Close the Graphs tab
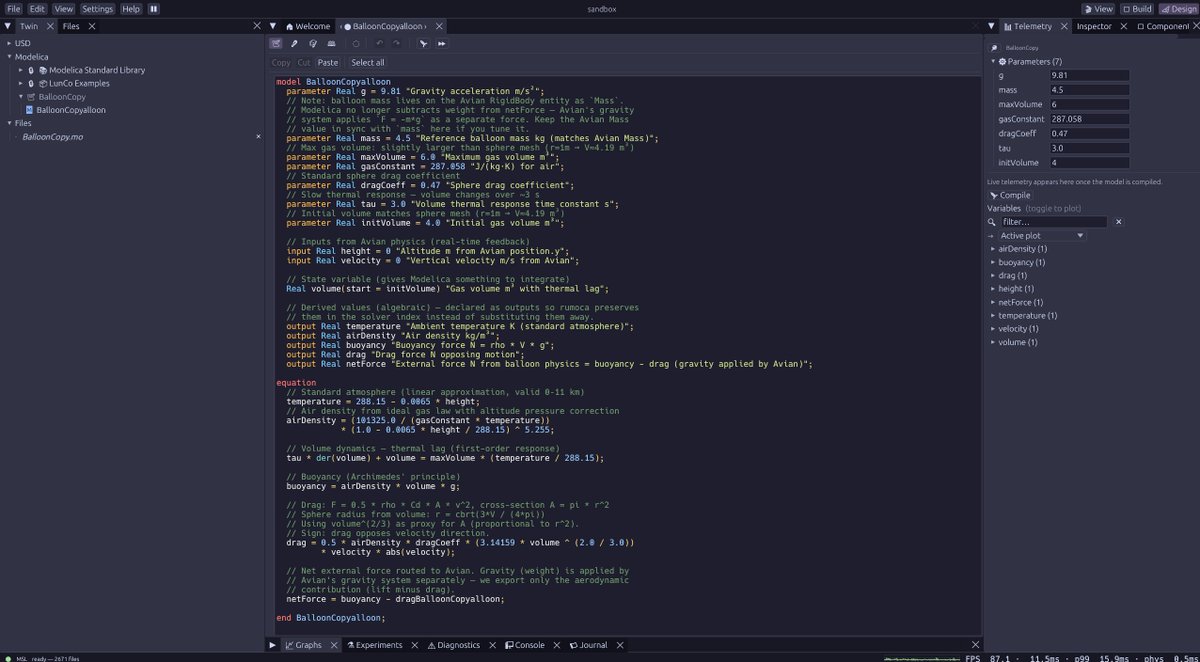This screenshot has height=662, width=1200. (333, 645)
